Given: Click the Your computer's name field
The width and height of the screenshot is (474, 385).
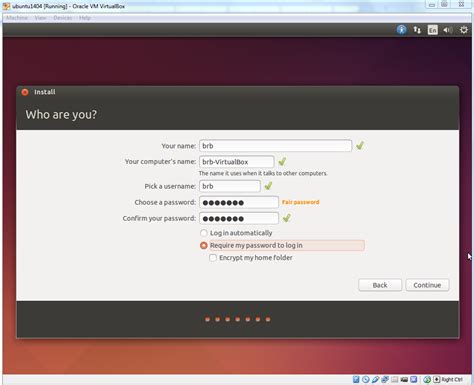Looking at the screenshot, I should click(x=237, y=162).
